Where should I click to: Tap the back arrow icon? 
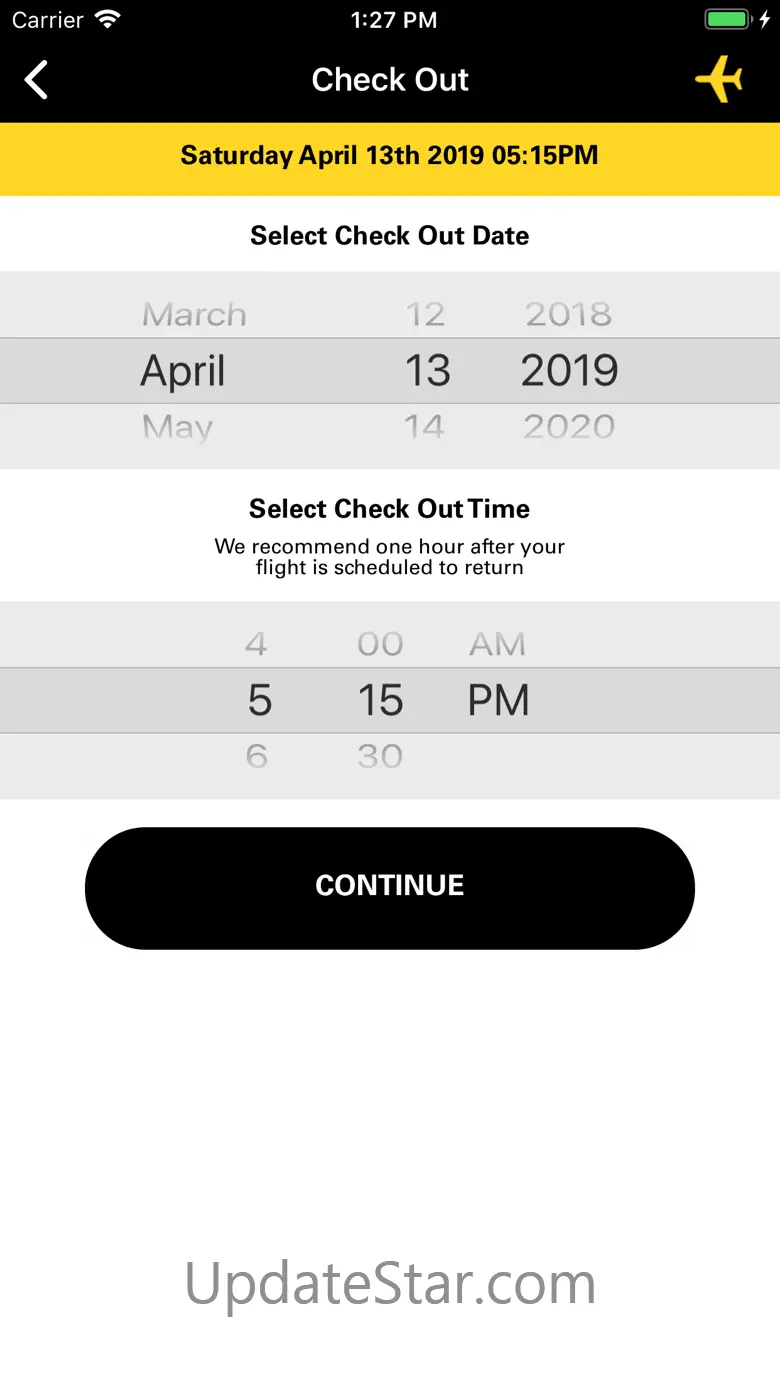click(37, 80)
